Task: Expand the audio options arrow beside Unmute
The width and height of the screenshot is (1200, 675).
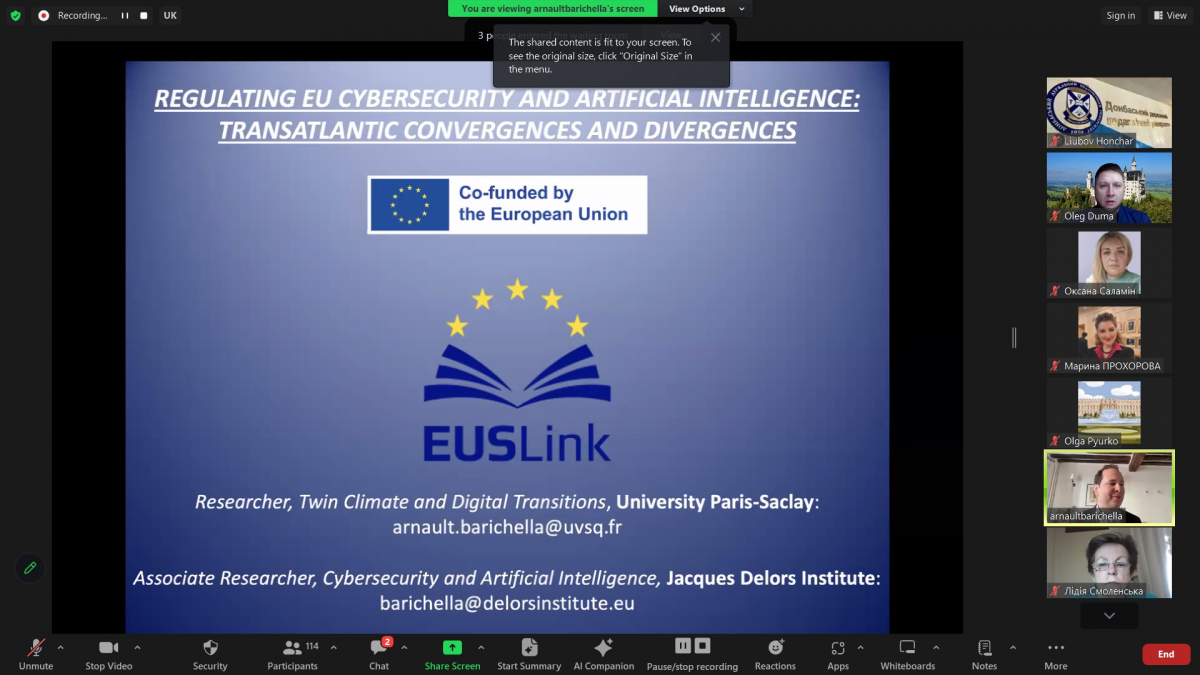Action: point(60,647)
